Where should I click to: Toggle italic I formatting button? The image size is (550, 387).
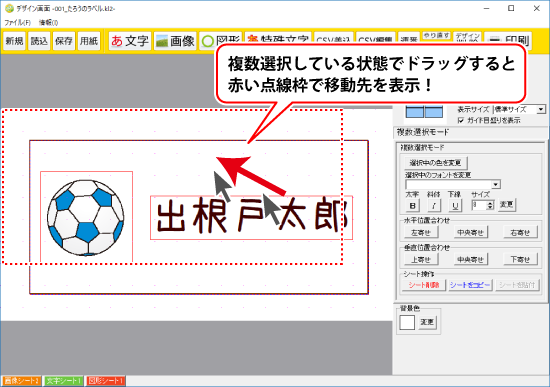pyautogui.click(x=434, y=205)
